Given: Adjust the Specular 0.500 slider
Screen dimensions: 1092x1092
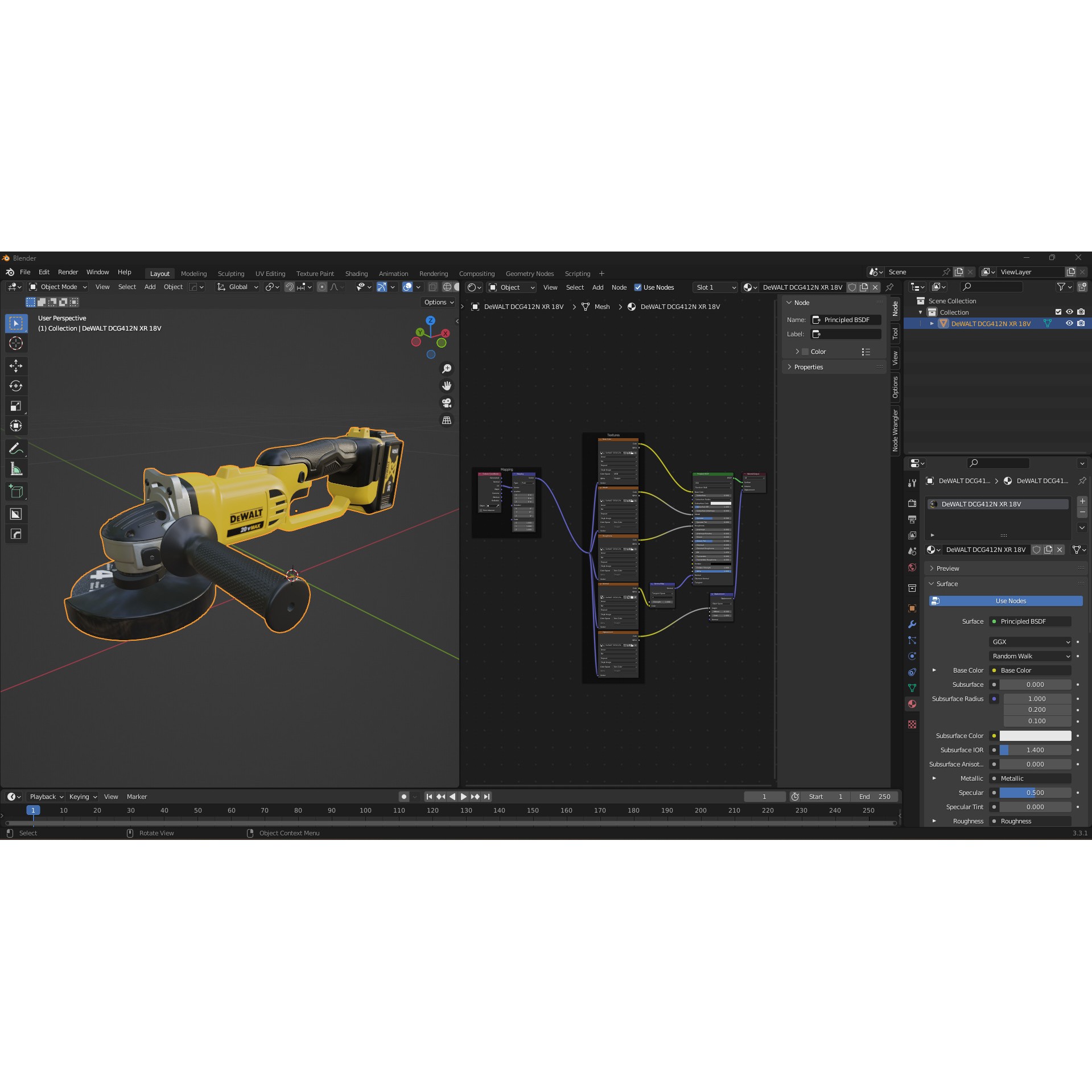Looking at the screenshot, I should click(1036, 793).
